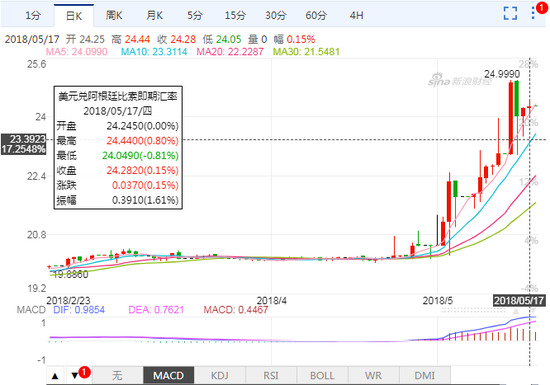The width and height of the screenshot is (550, 385).
Task: Click the 2018/2/23 start date label
Action: click(68, 300)
